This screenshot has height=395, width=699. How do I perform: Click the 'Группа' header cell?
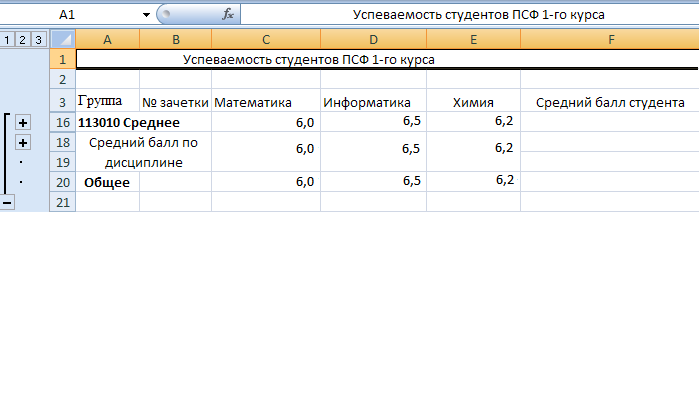click(107, 101)
